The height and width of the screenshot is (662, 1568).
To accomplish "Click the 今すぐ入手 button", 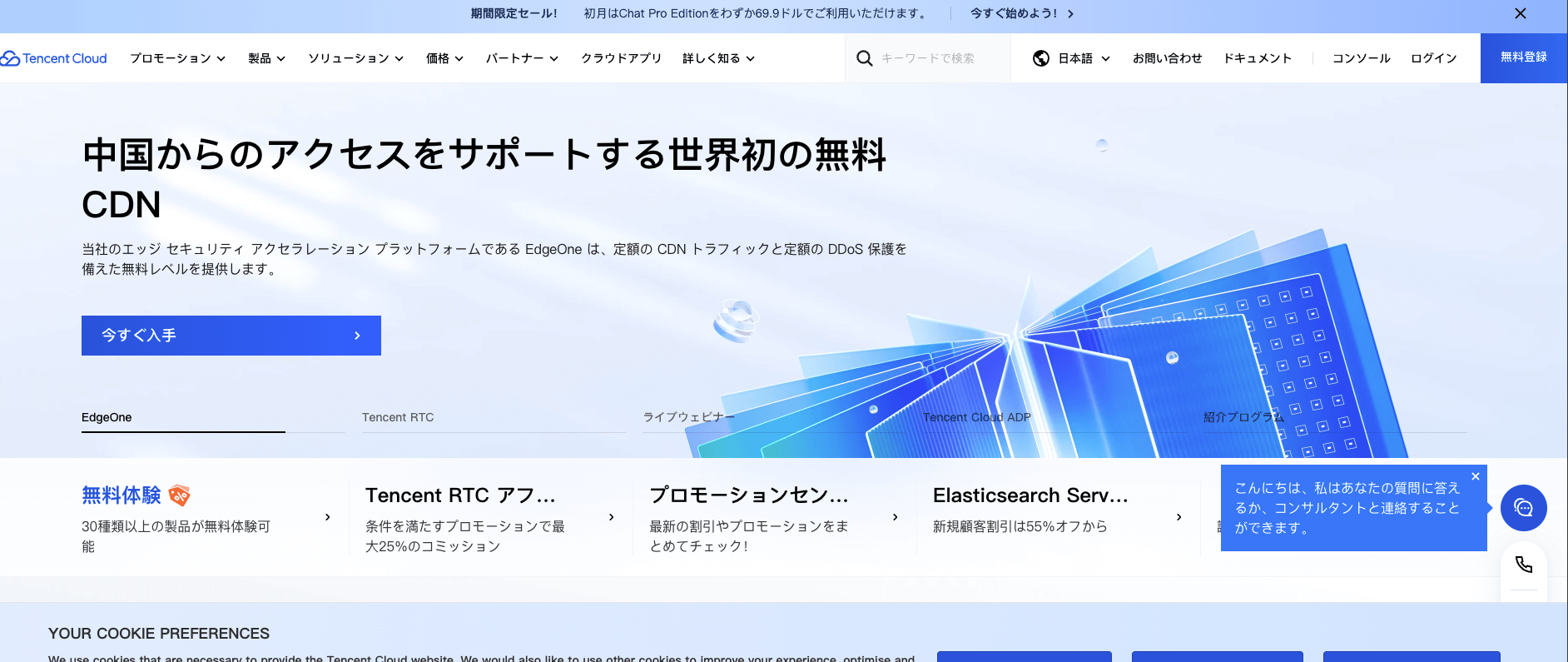I will [x=231, y=336].
